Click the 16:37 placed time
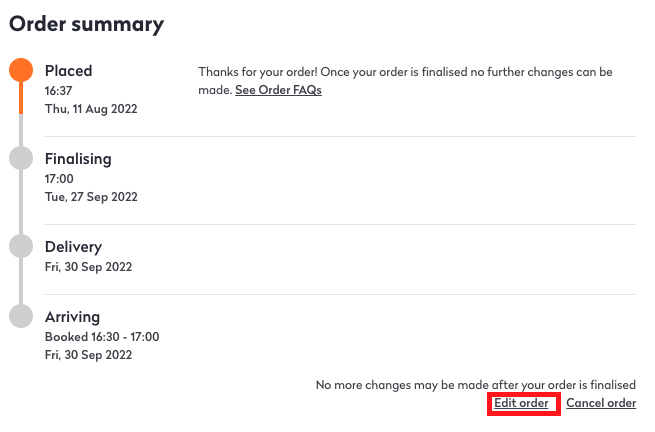 59,90
